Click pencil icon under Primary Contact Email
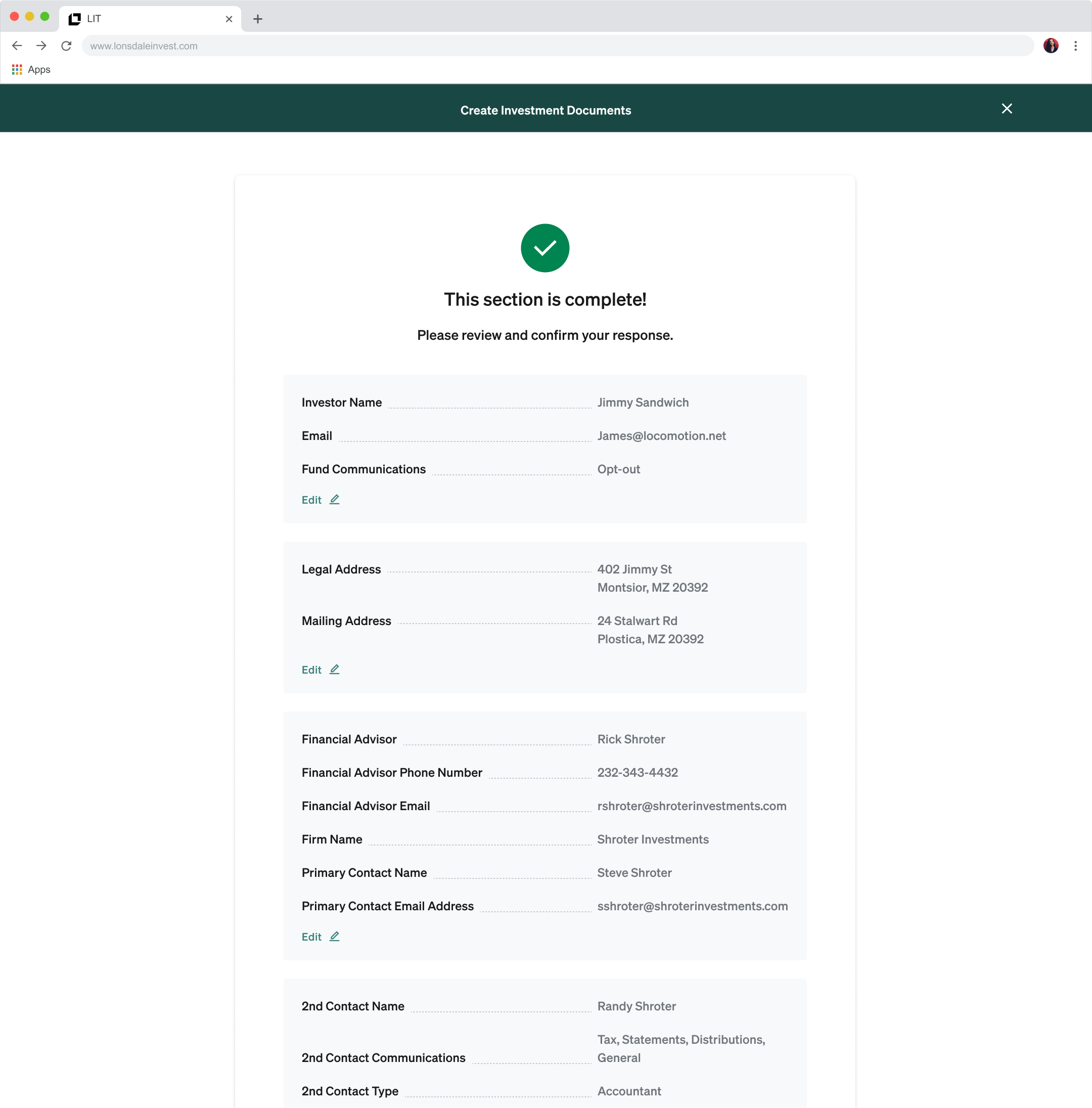The width and height of the screenshot is (1092, 1108). coord(335,936)
